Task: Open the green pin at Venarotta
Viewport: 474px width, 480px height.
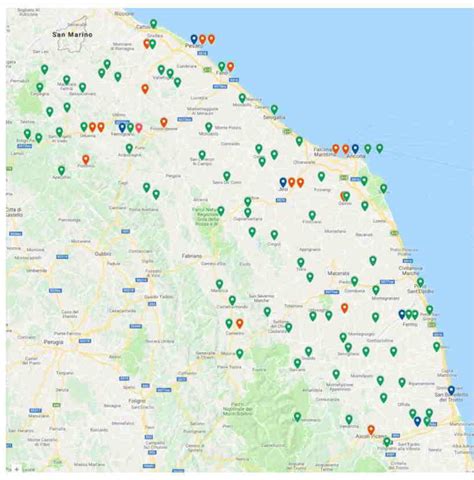Action: pyautogui.click(x=349, y=419)
